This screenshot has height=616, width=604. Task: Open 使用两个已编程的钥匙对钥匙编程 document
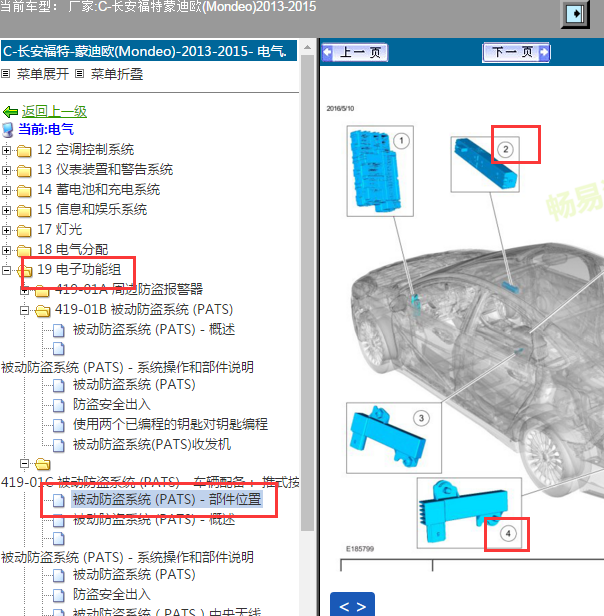point(171,424)
